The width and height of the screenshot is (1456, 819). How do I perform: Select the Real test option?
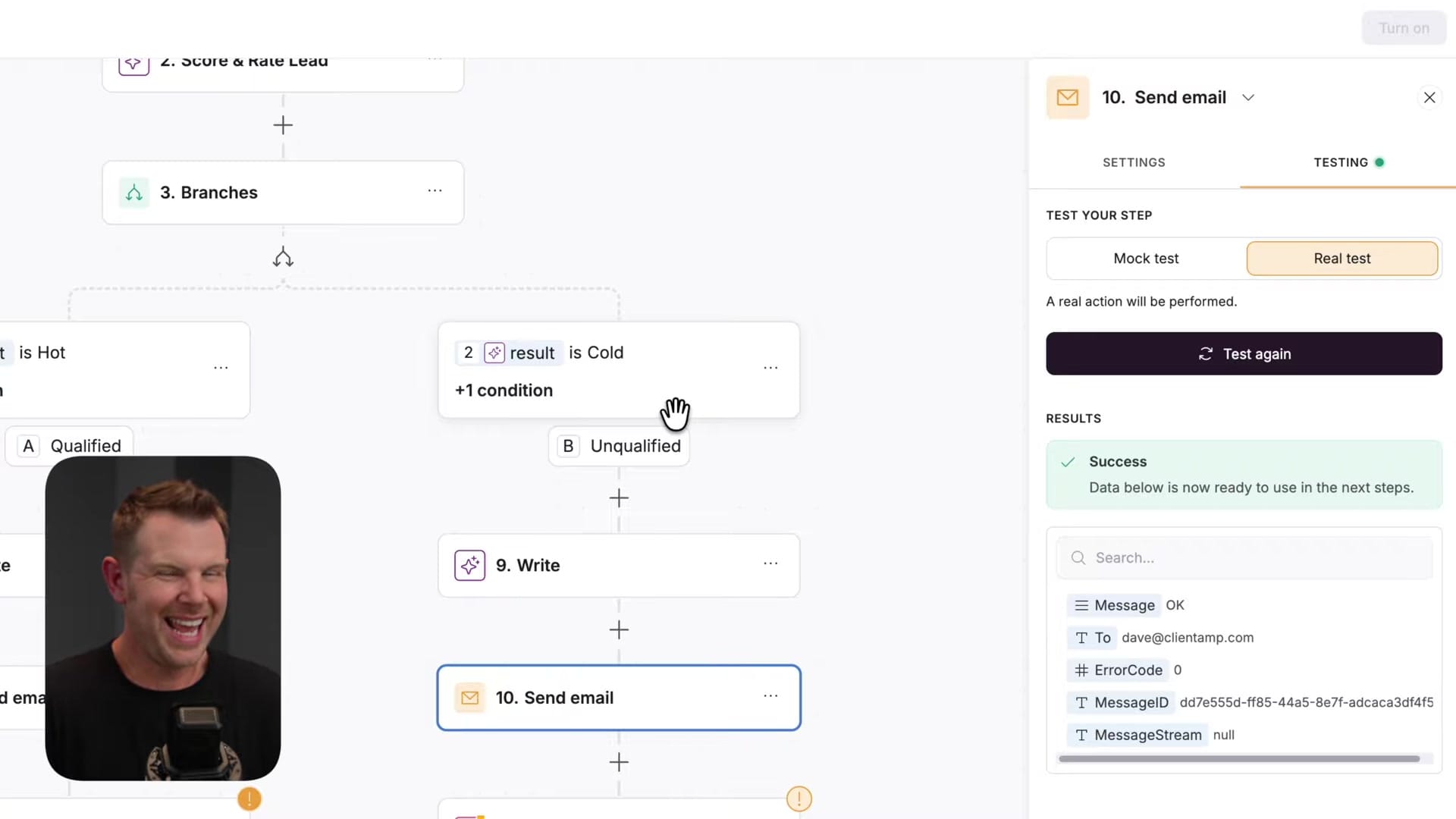pos(1341,259)
